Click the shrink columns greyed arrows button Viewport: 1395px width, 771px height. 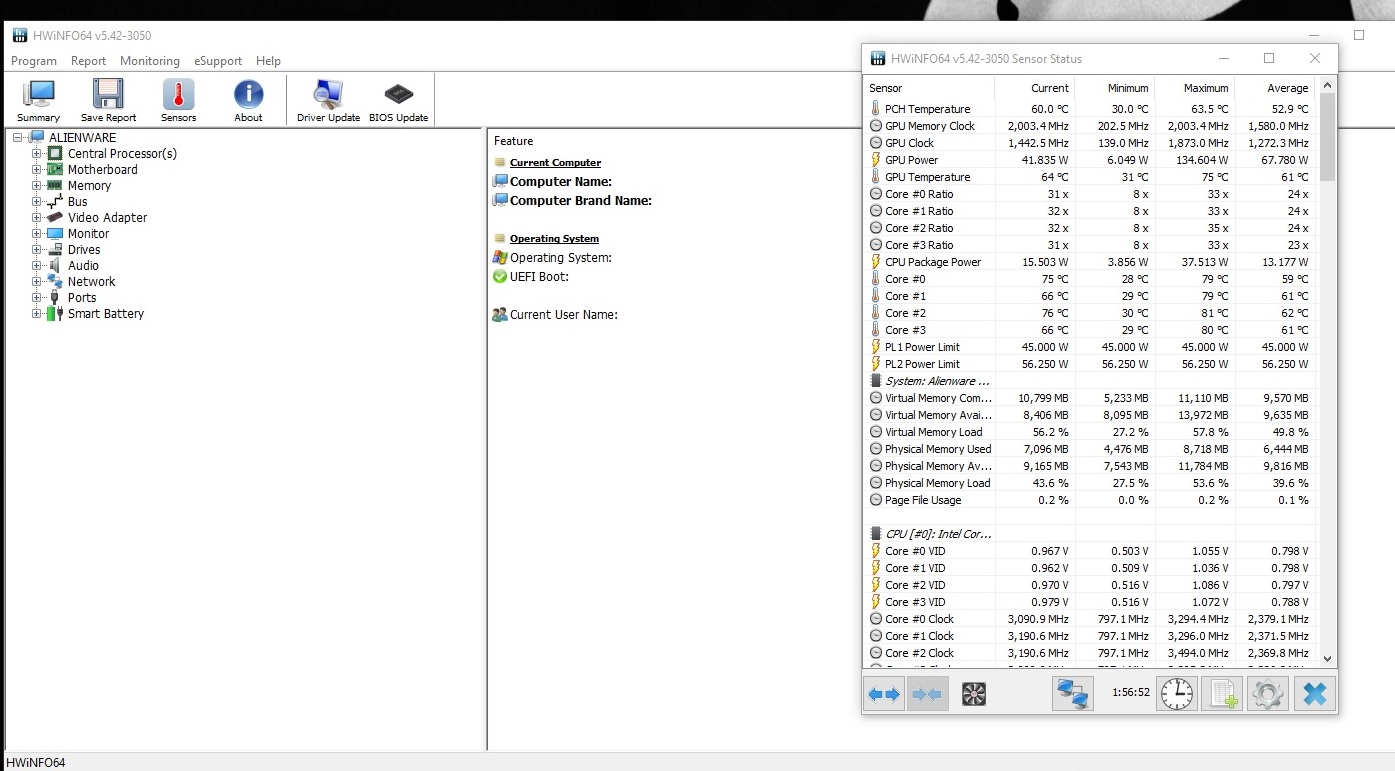point(927,694)
